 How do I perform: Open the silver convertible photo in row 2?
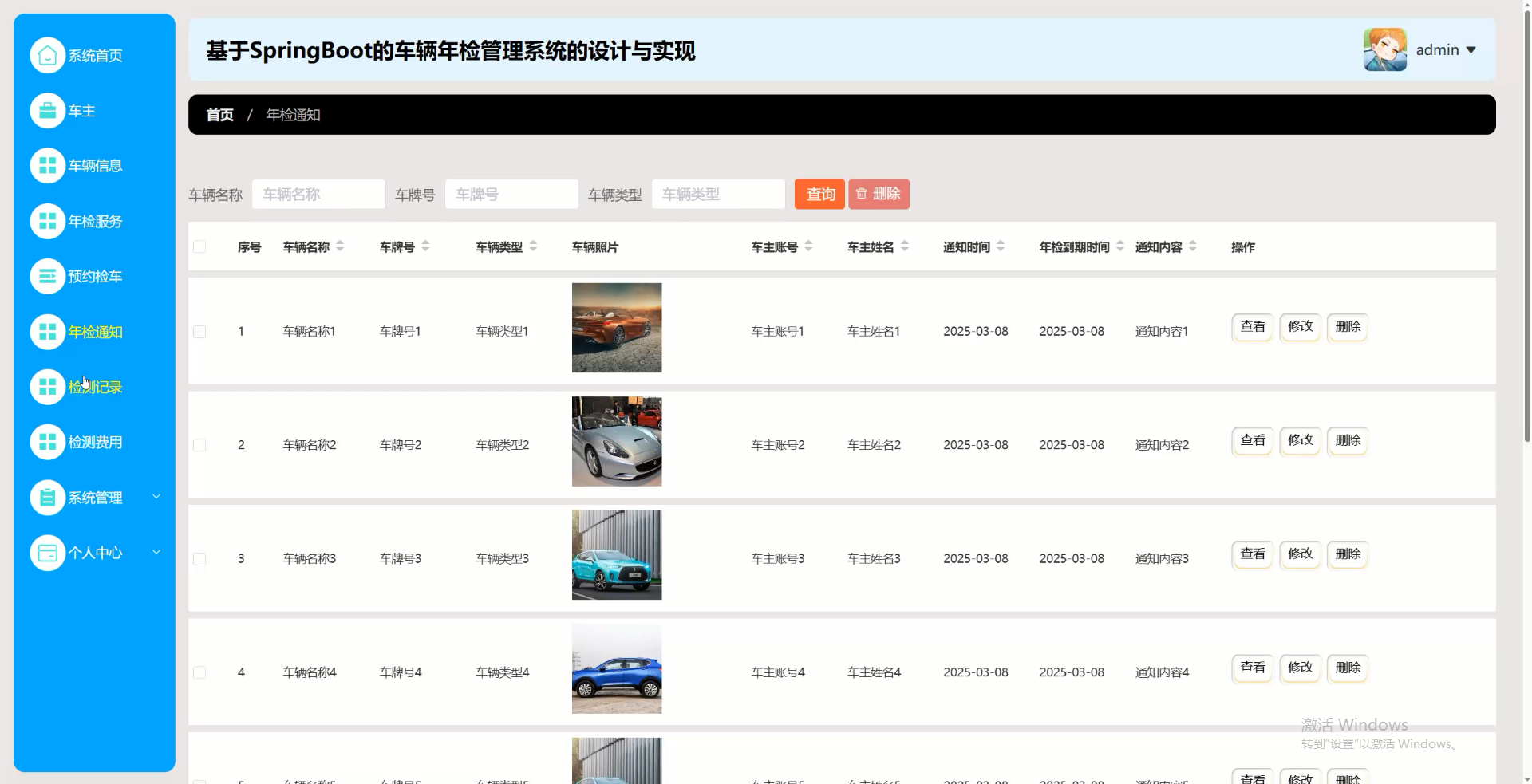pos(617,441)
